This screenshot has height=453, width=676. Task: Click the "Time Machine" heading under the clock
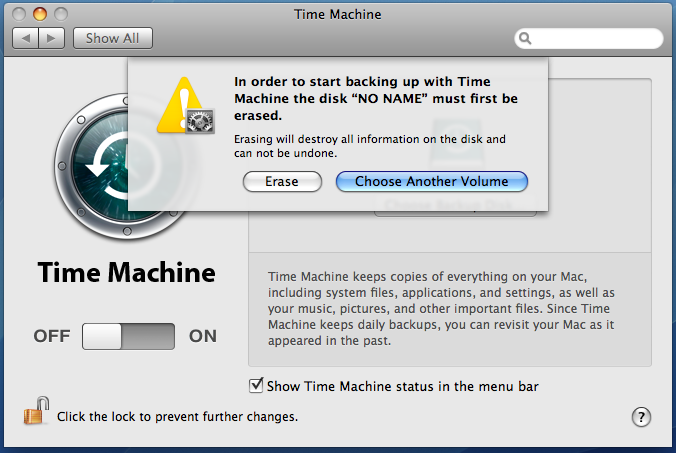pos(126,272)
